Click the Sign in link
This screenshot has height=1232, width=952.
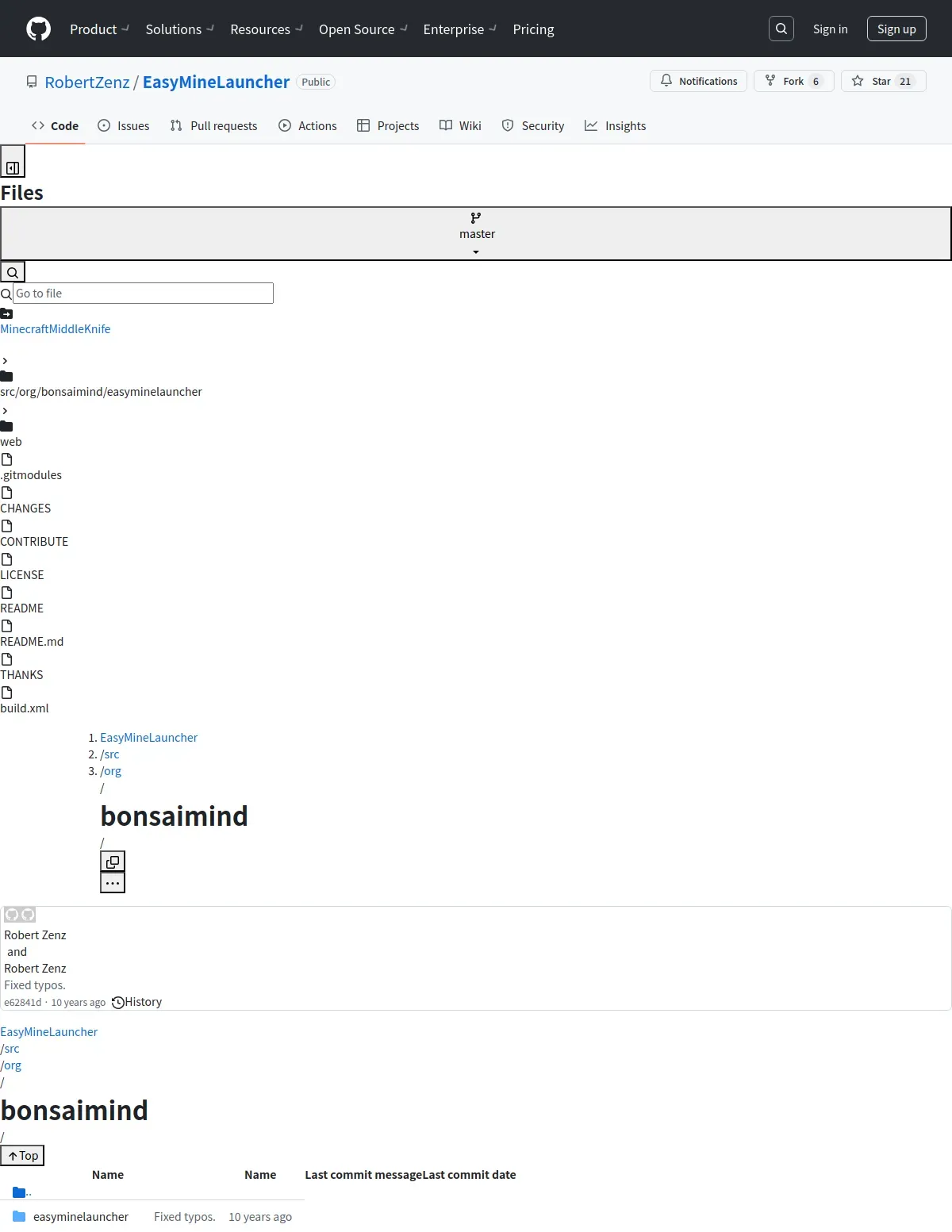[x=830, y=29]
